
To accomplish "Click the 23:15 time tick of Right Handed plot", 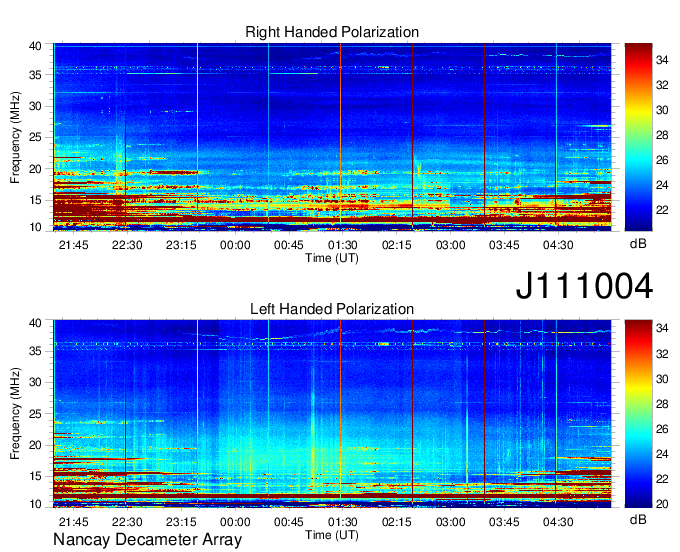I will click(x=181, y=245).
